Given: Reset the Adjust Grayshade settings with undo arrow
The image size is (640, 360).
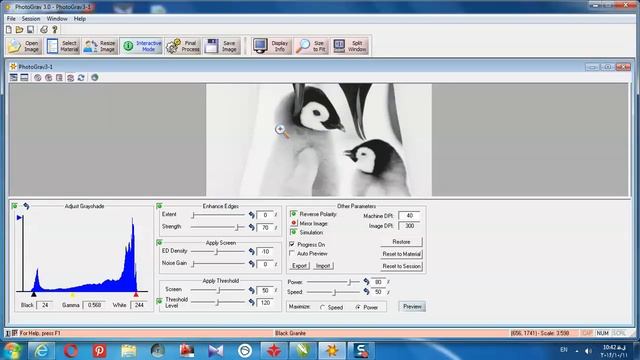Looking at the screenshot, I should point(26,206).
